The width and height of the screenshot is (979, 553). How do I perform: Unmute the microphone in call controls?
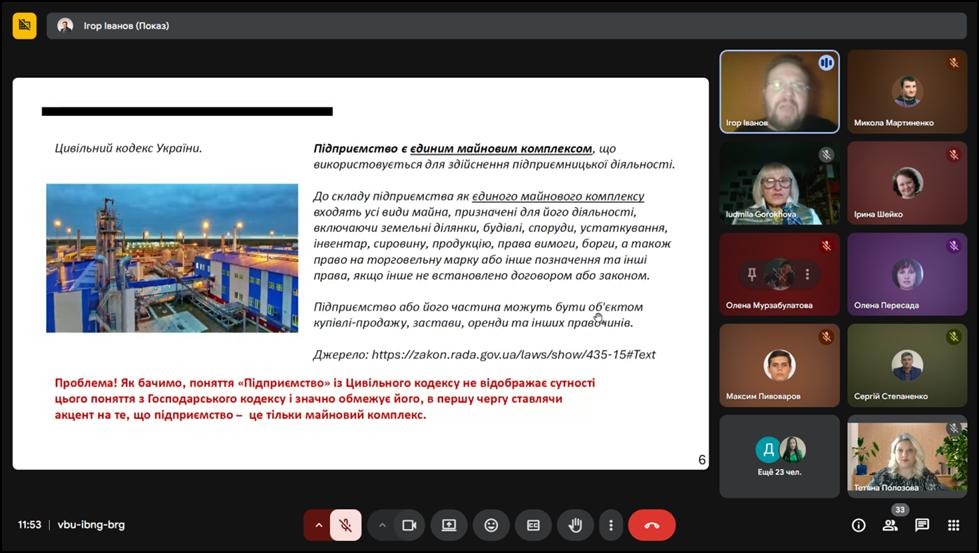coord(345,525)
